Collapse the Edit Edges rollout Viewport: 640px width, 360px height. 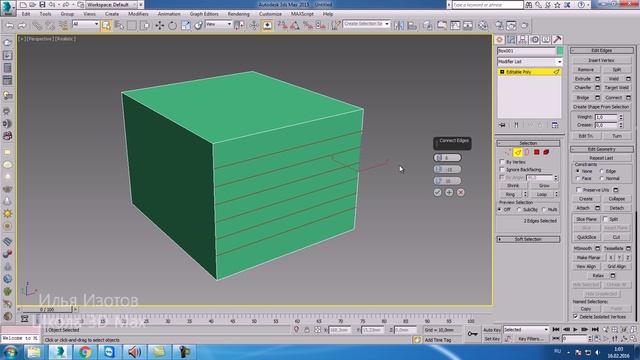click(602, 51)
